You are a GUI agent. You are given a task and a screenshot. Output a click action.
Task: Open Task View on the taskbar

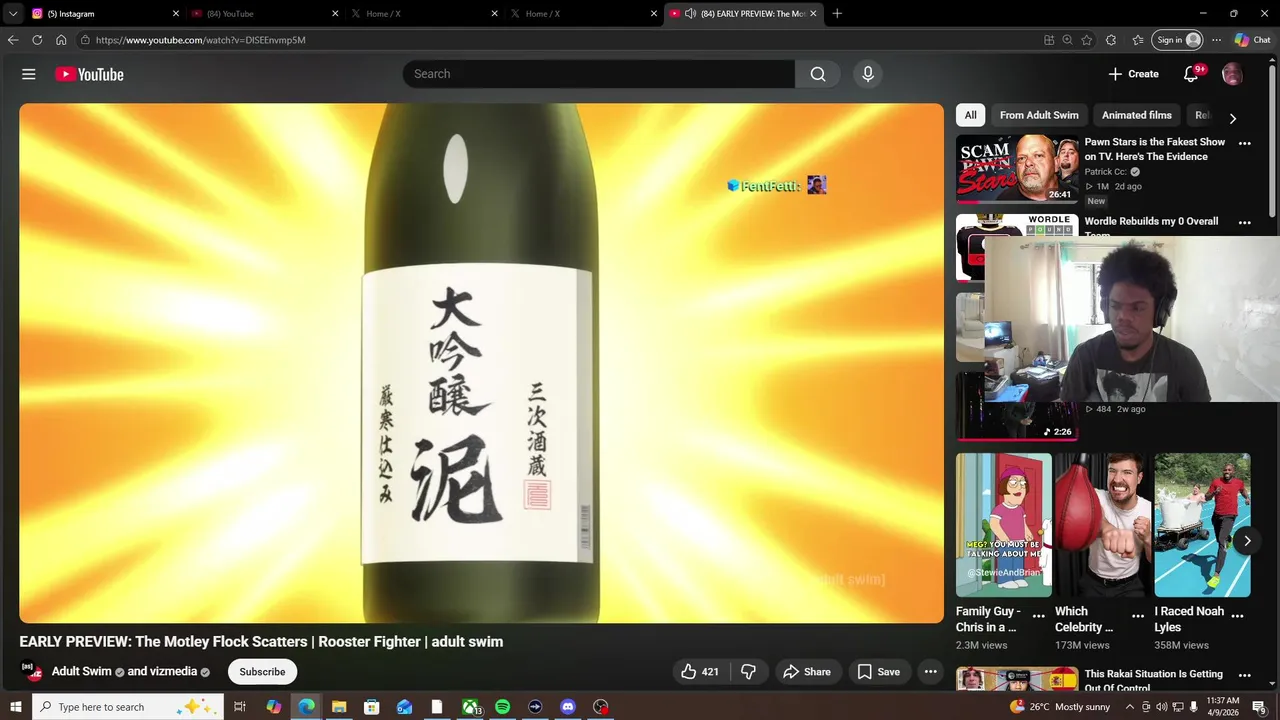coord(240,707)
